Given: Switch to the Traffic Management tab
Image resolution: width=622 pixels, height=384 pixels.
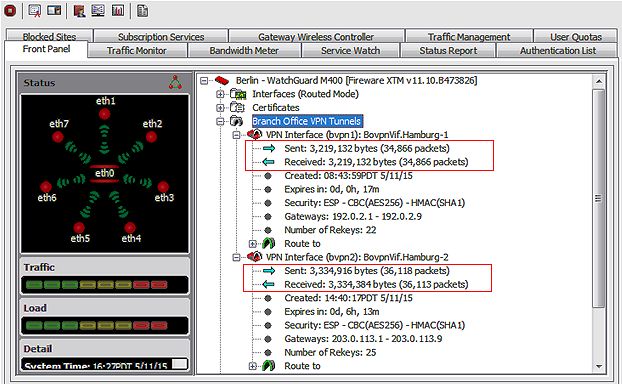Looking at the screenshot, I should tap(469, 36).
